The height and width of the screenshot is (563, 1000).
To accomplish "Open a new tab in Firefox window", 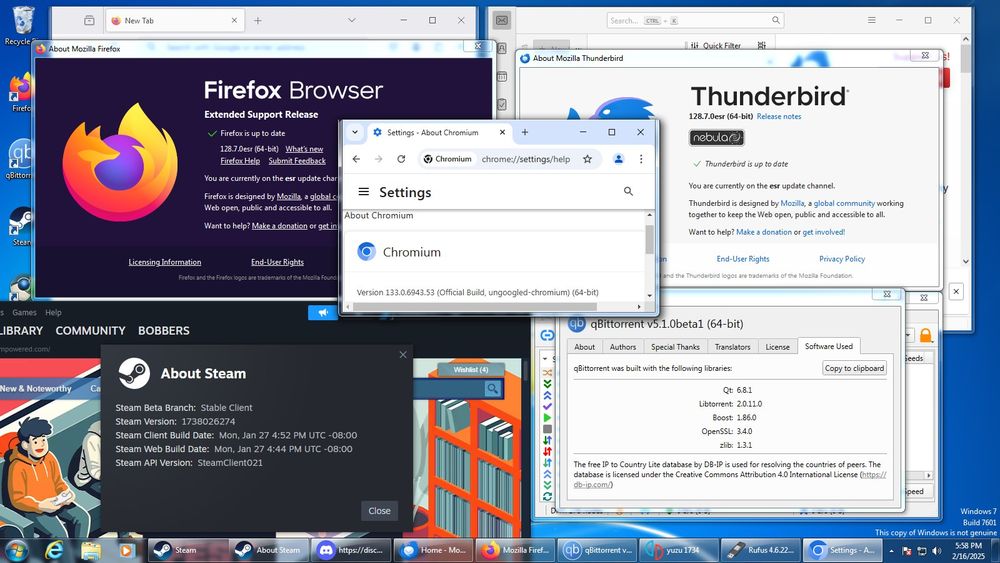I will point(258,20).
